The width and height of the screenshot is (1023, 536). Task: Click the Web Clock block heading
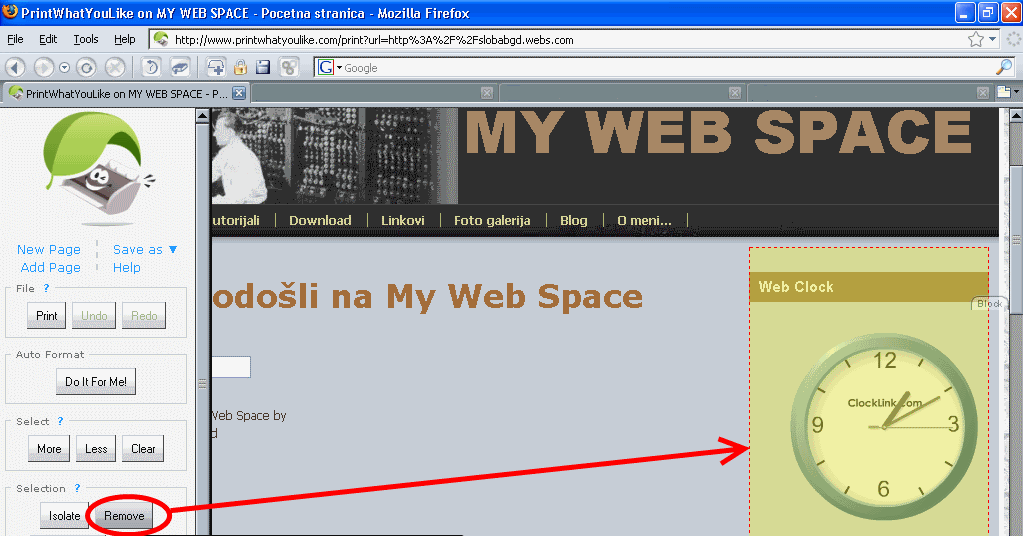click(x=796, y=287)
